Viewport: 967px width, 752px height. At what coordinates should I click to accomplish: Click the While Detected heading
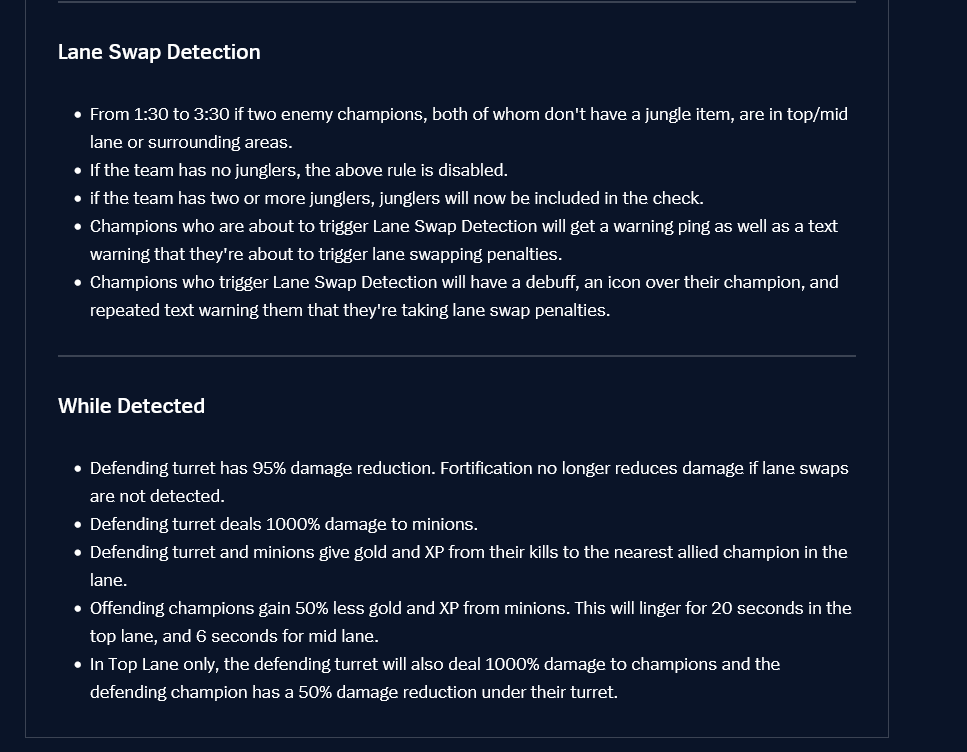[x=131, y=406]
